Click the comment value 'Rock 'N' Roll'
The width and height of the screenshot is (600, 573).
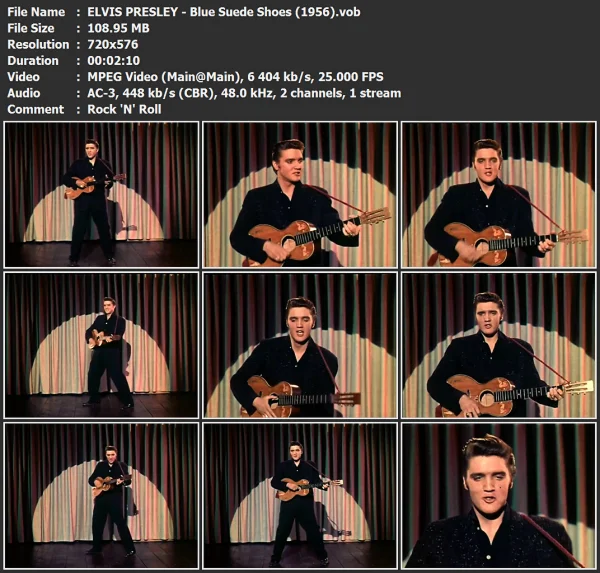[124, 109]
